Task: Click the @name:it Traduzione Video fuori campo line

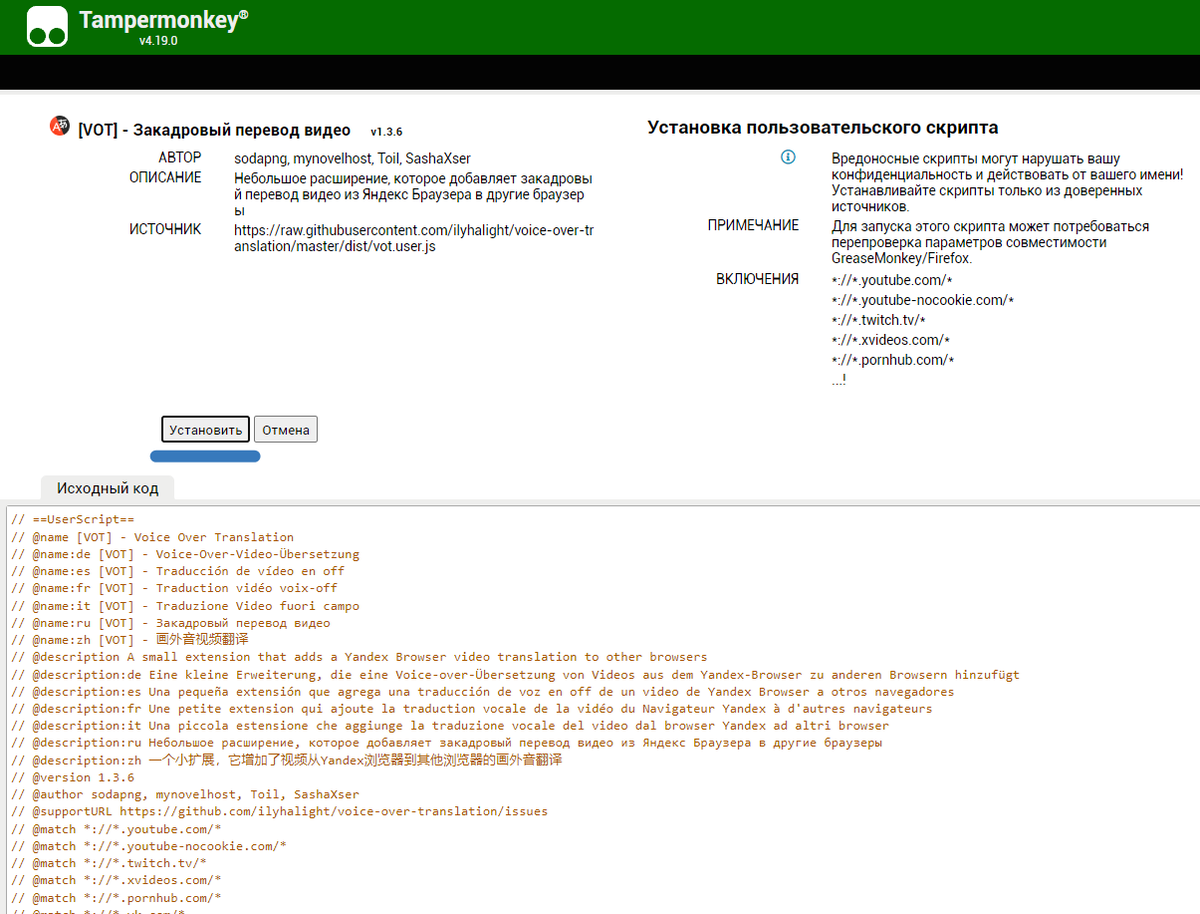Action: pos(185,606)
